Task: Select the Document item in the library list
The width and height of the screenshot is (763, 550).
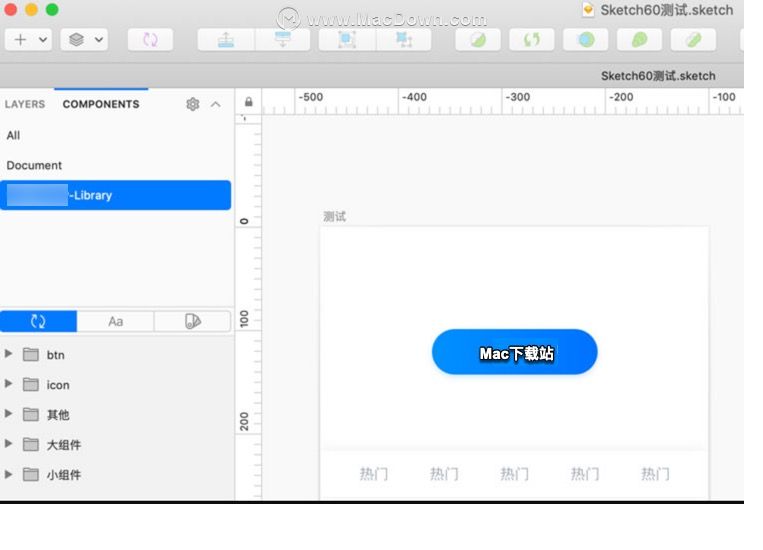Action: pyautogui.click(x=34, y=165)
